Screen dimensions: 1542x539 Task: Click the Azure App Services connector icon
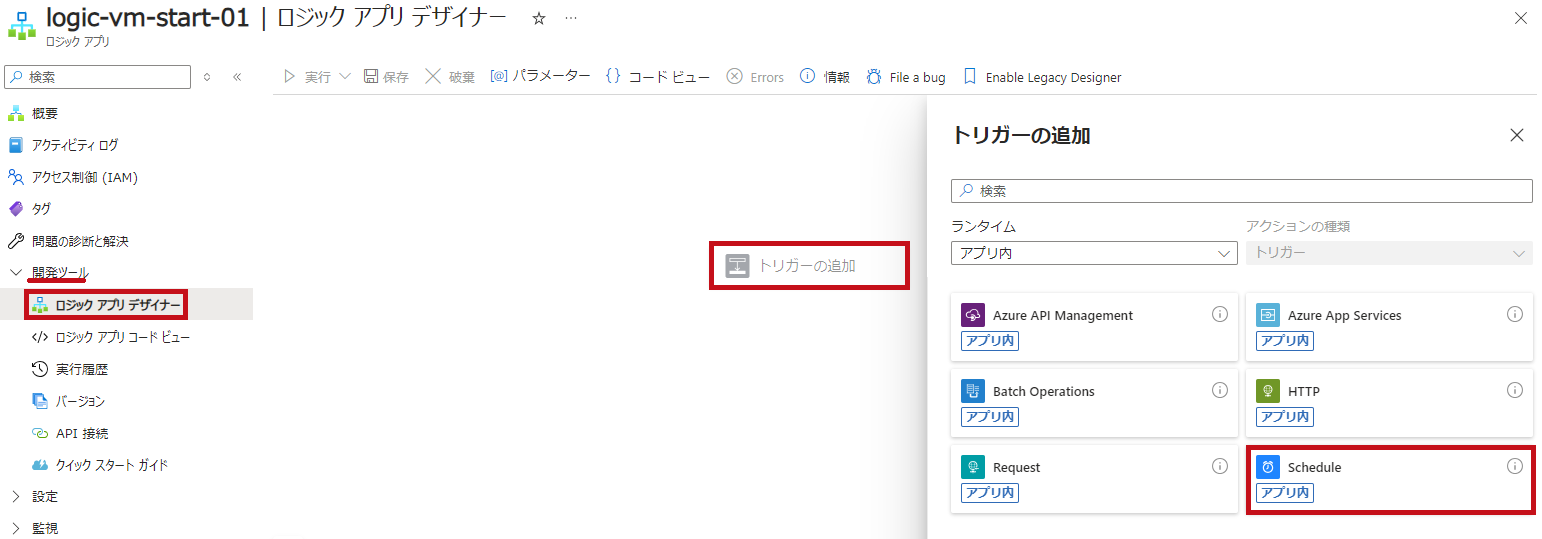pos(1268,315)
